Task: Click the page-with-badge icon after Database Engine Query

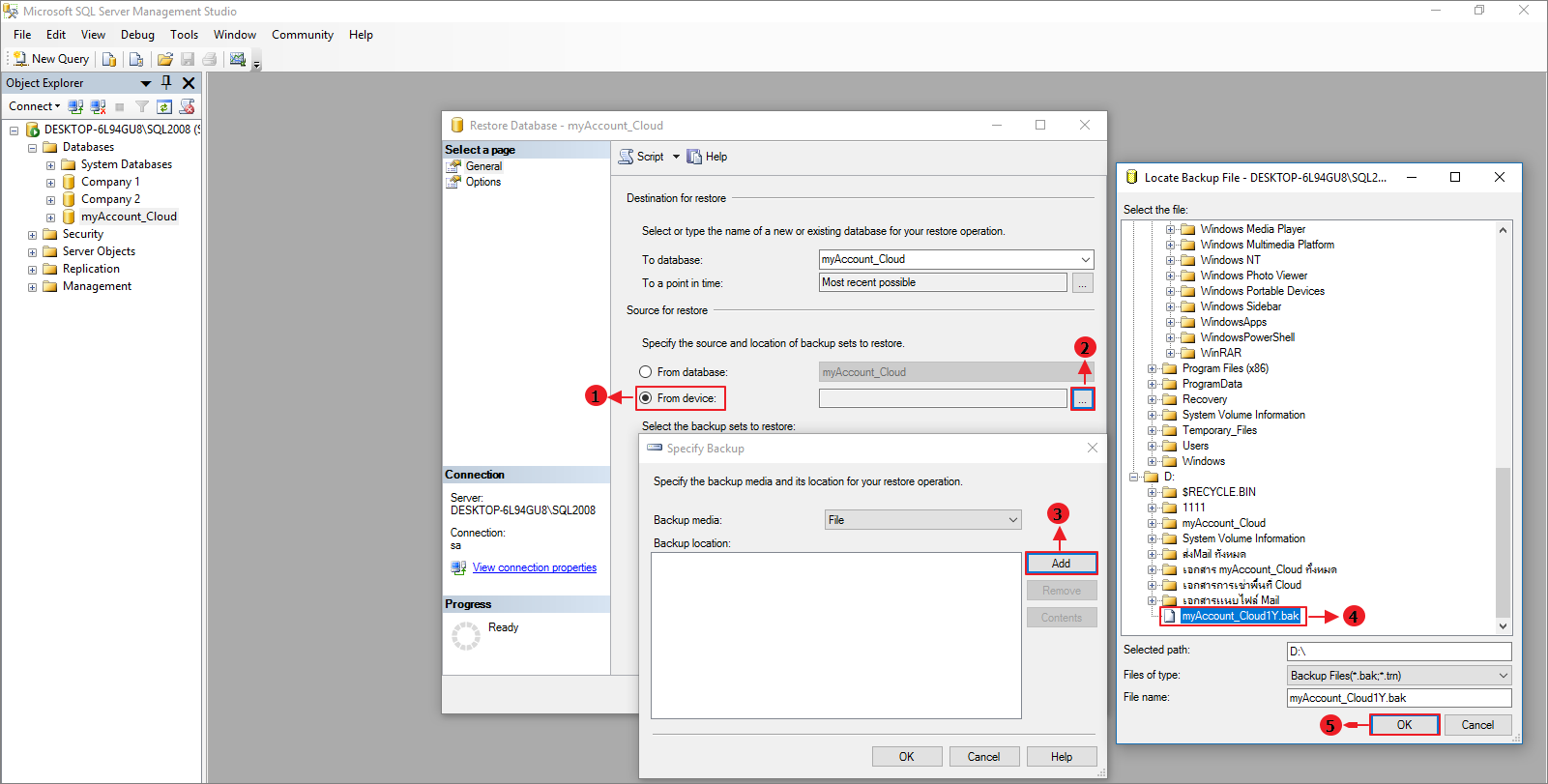Action: click(136, 59)
